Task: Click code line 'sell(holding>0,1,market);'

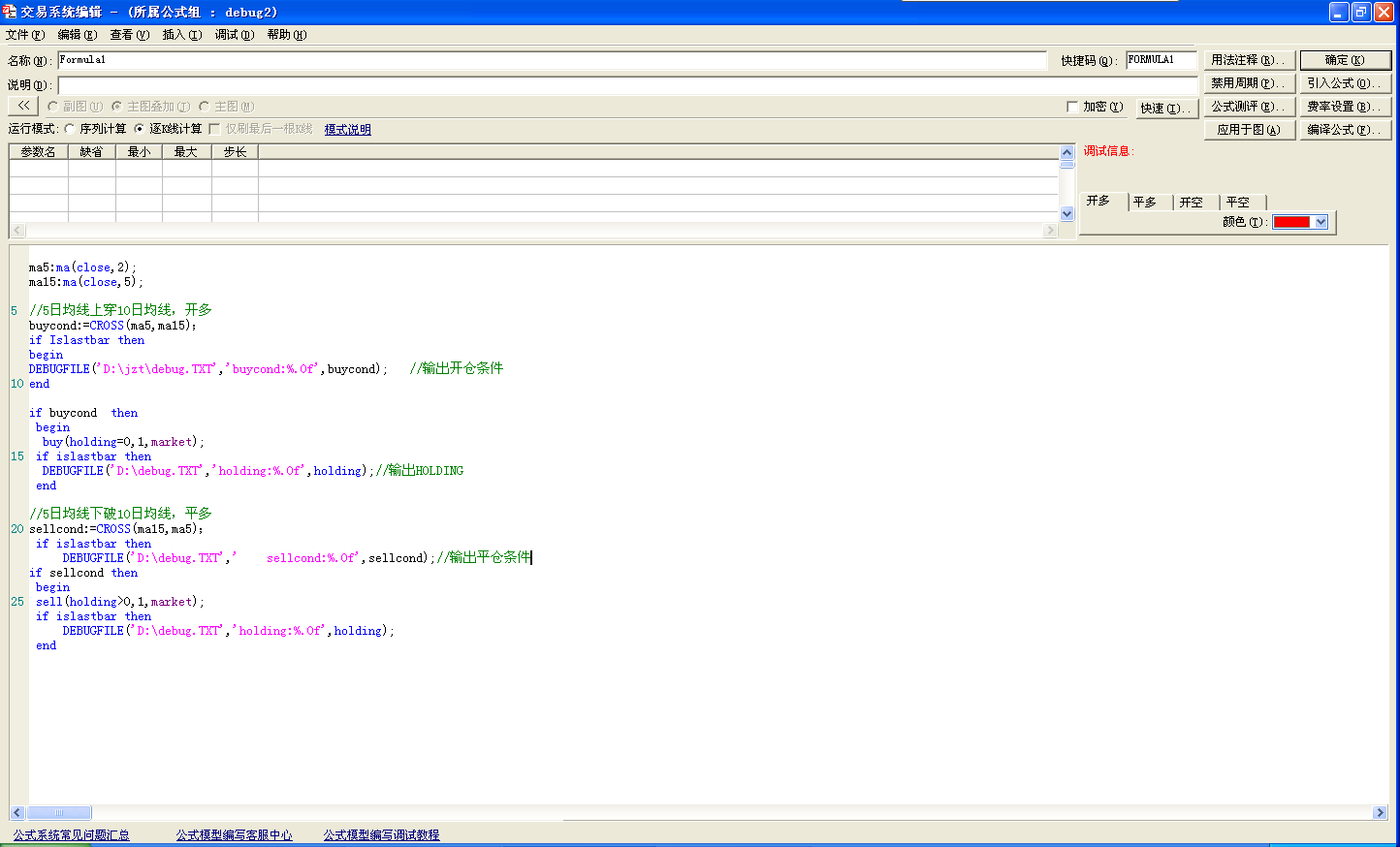Action: (120, 602)
